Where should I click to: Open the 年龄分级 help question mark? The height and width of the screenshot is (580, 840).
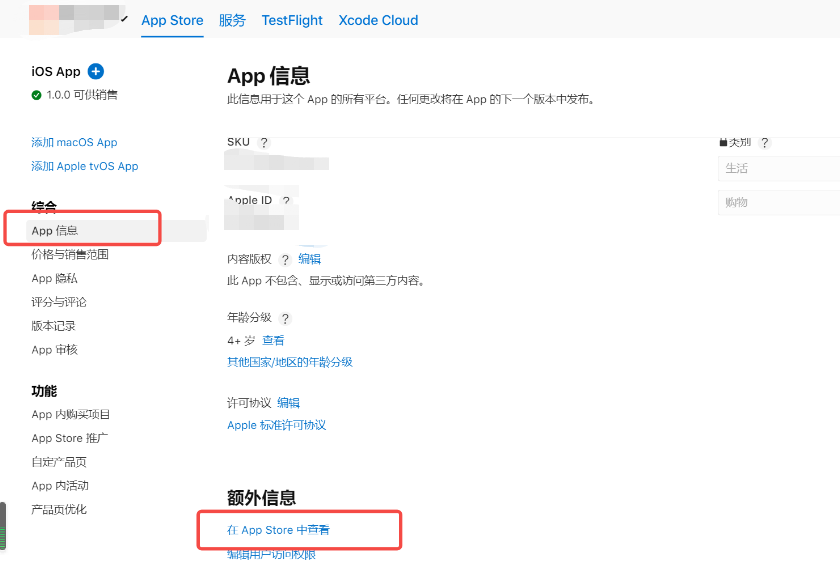pyautogui.click(x=285, y=319)
